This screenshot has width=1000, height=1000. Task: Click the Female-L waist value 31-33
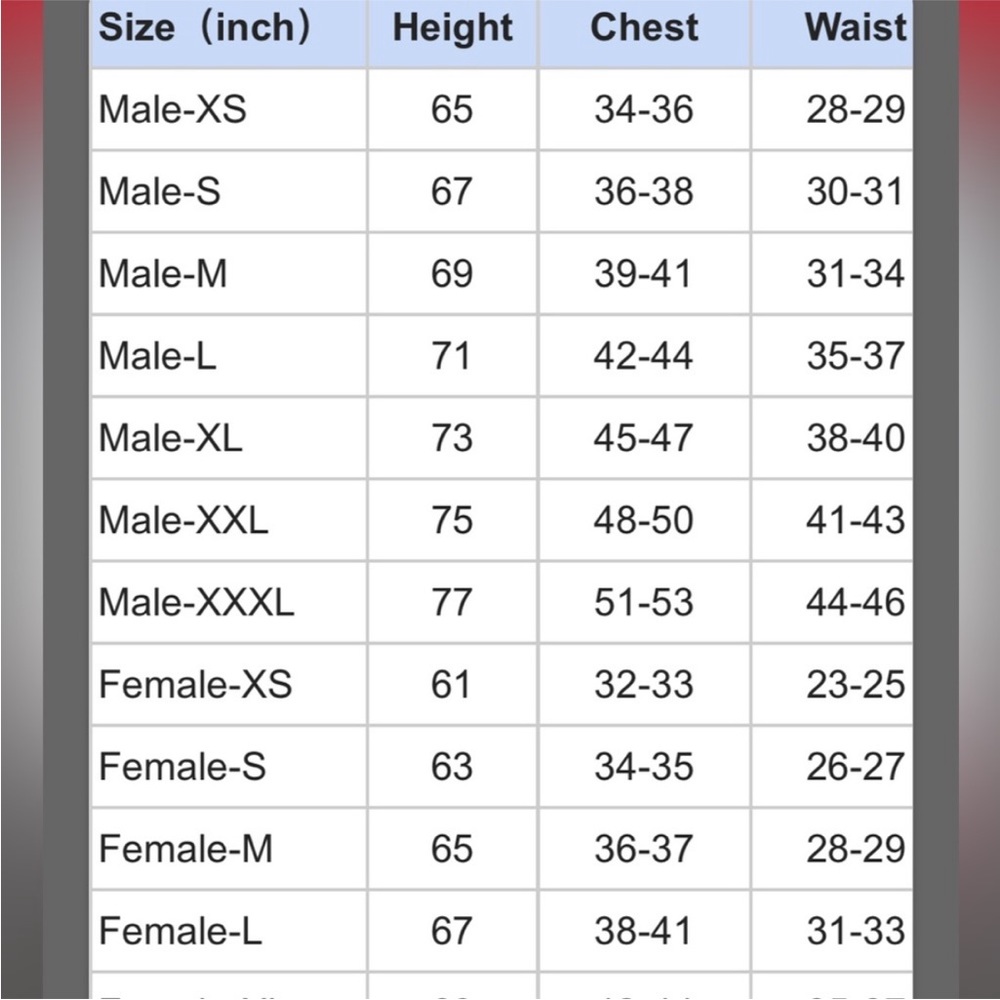[x=855, y=932]
